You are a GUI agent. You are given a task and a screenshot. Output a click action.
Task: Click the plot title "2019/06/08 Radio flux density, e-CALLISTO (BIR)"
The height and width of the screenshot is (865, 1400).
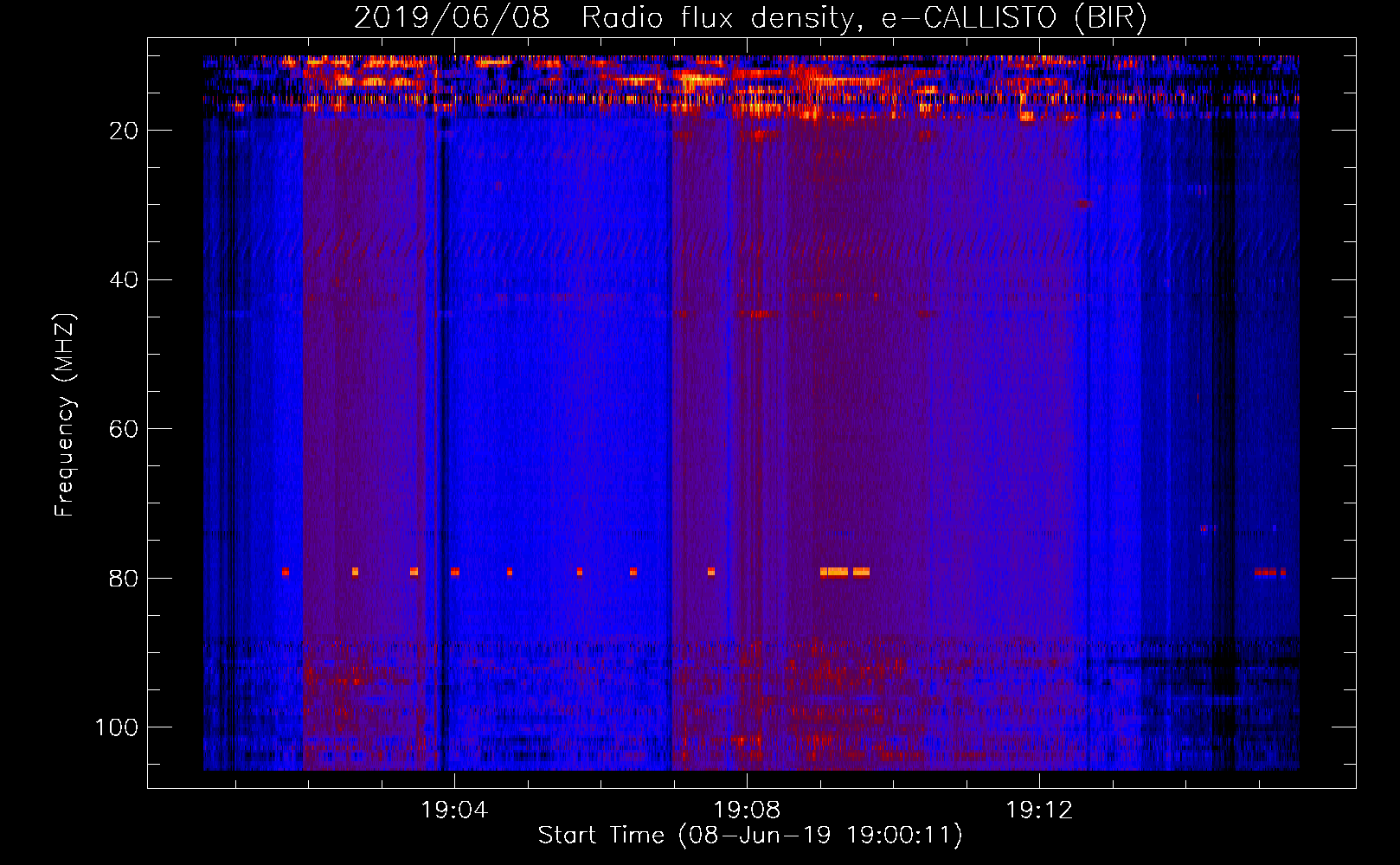(750, 17)
